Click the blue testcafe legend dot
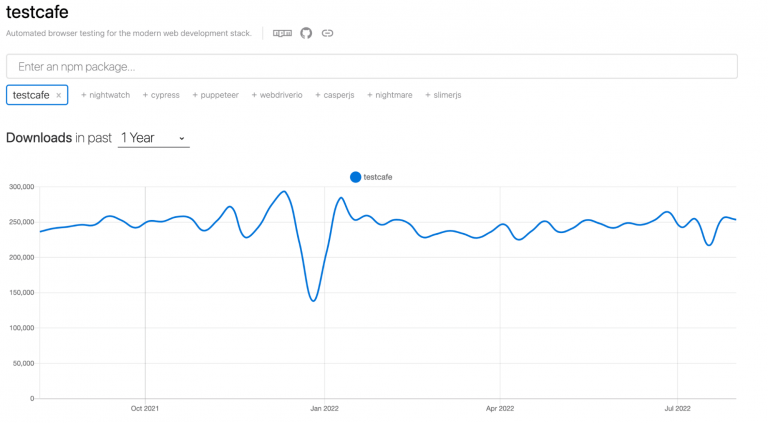768x423 pixels. pos(355,177)
